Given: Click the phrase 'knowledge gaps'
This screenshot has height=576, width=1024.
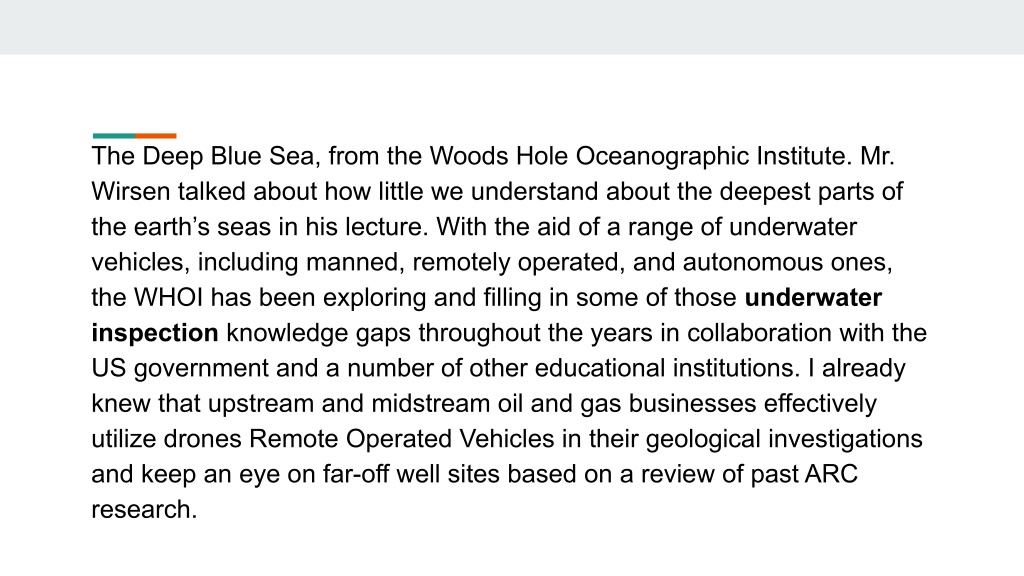Looking at the screenshot, I should click(x=319, y=333).
